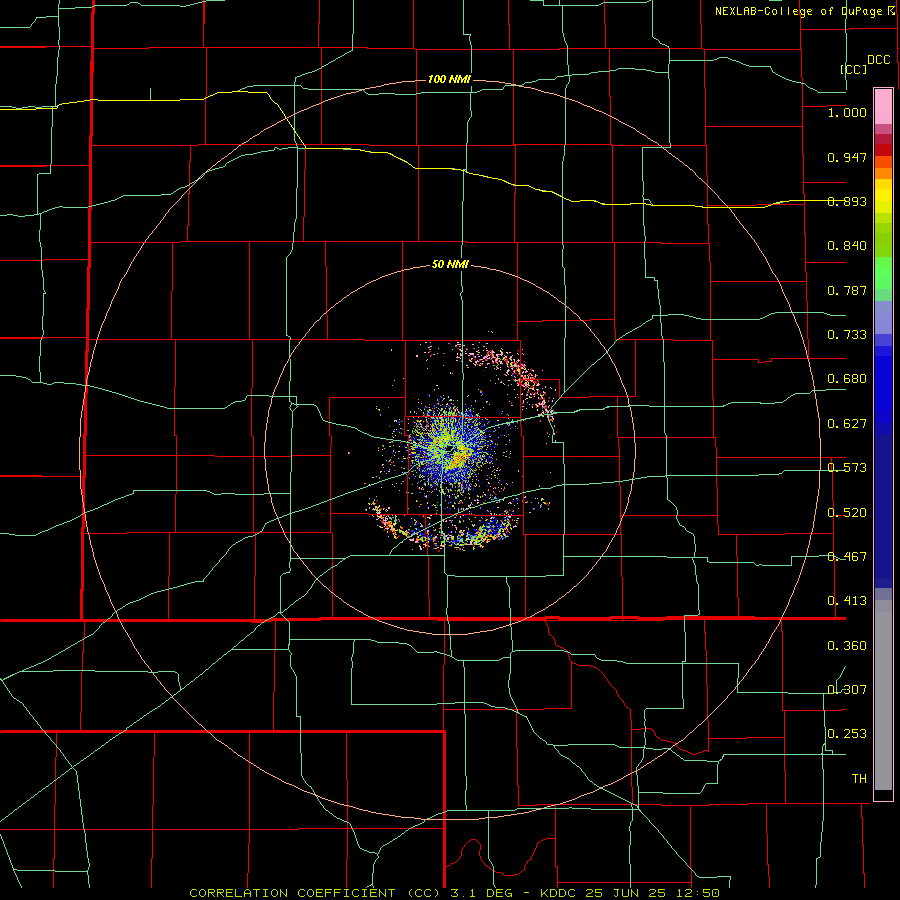Click the 0.573 color scale value
Image resolution: width=900 pixels, height=900 pixels.
(x=847, y=468)
